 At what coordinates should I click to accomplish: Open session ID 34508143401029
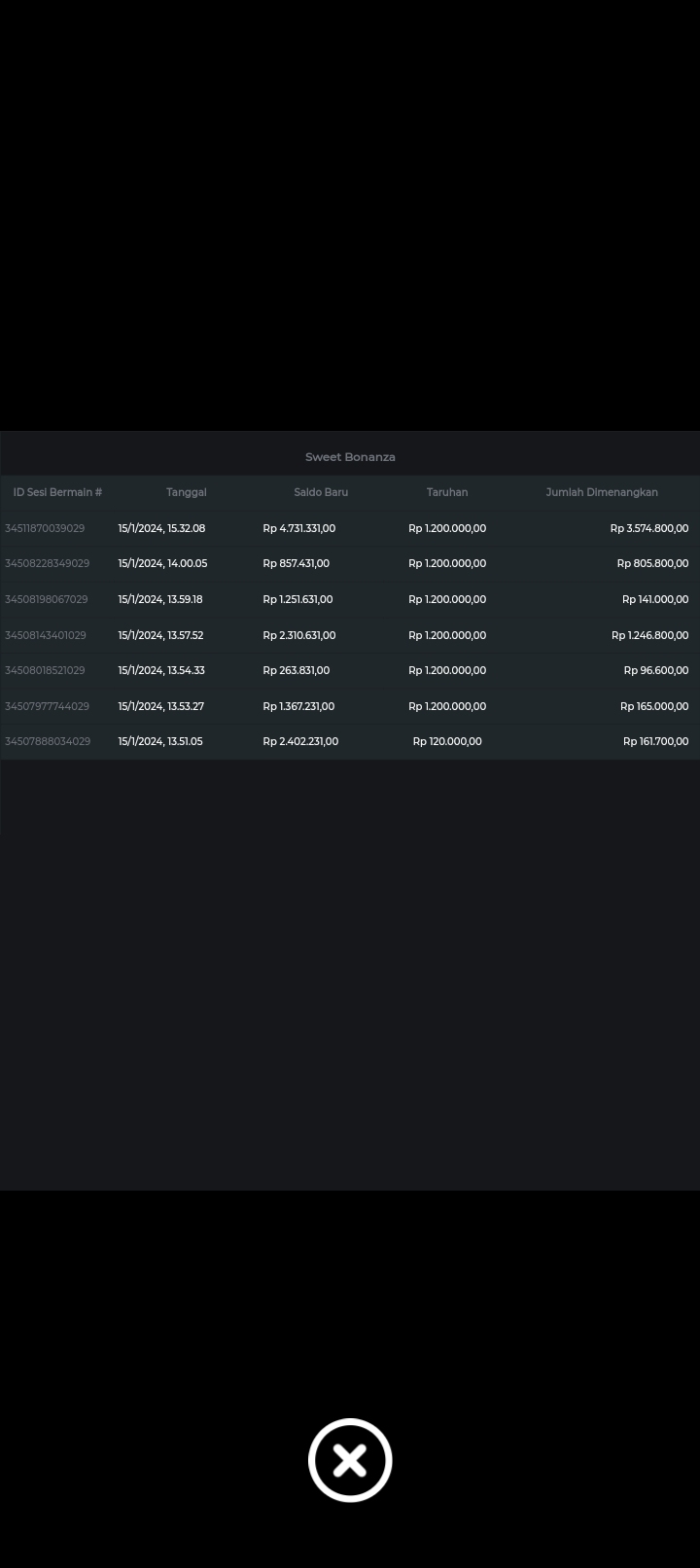pos(46,635)
